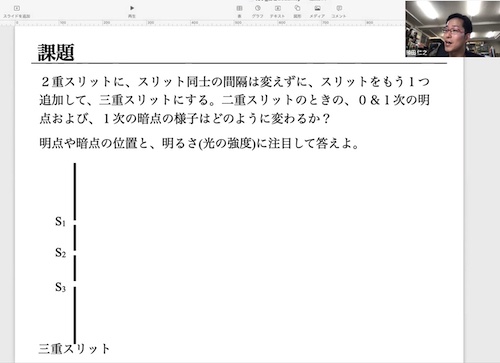The width and height of the screenshot is (500, 363).
Task: Select the 三重スリット caption text
Action: coord(74,349)
